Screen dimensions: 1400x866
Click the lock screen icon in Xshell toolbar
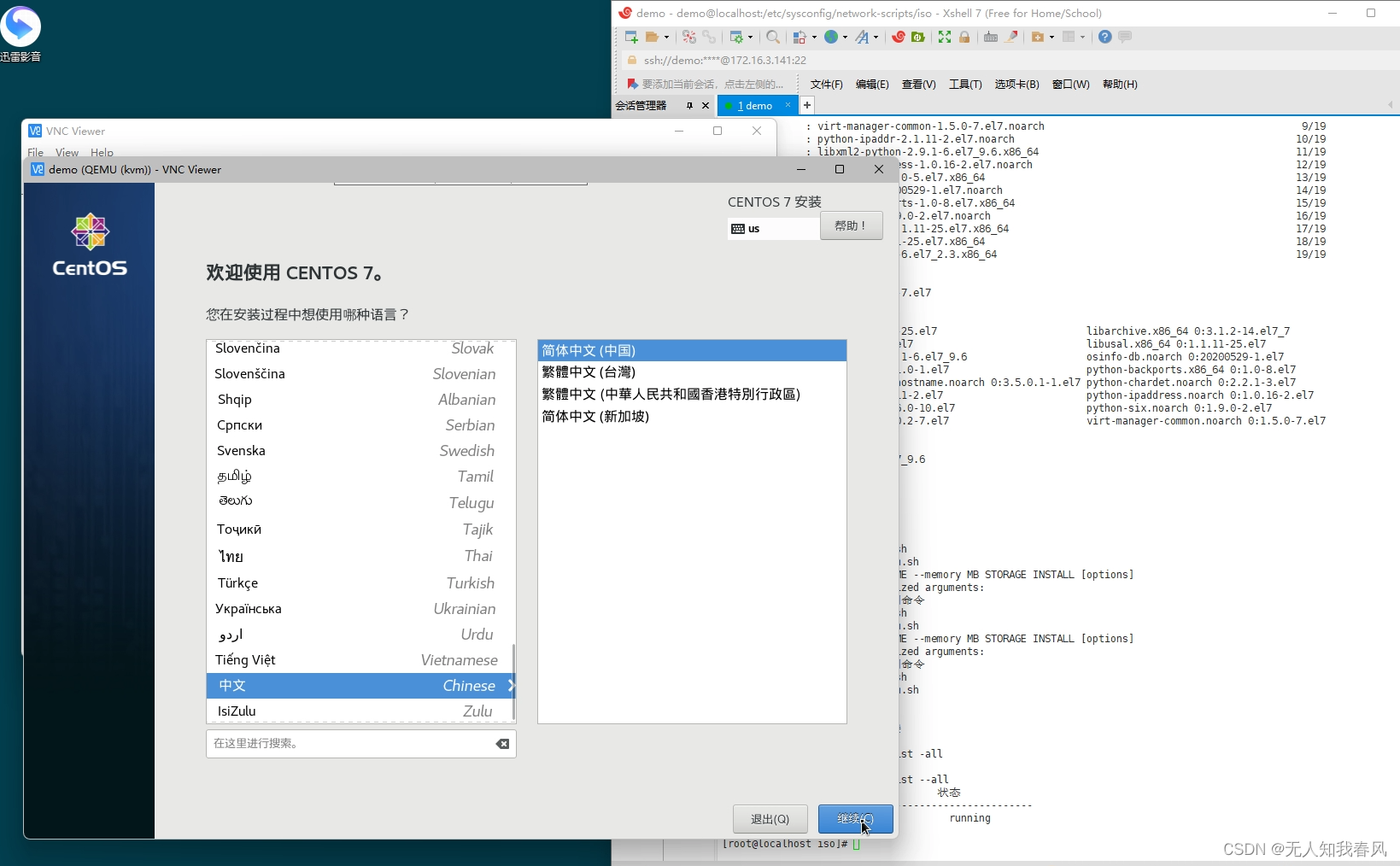[964, 37]
